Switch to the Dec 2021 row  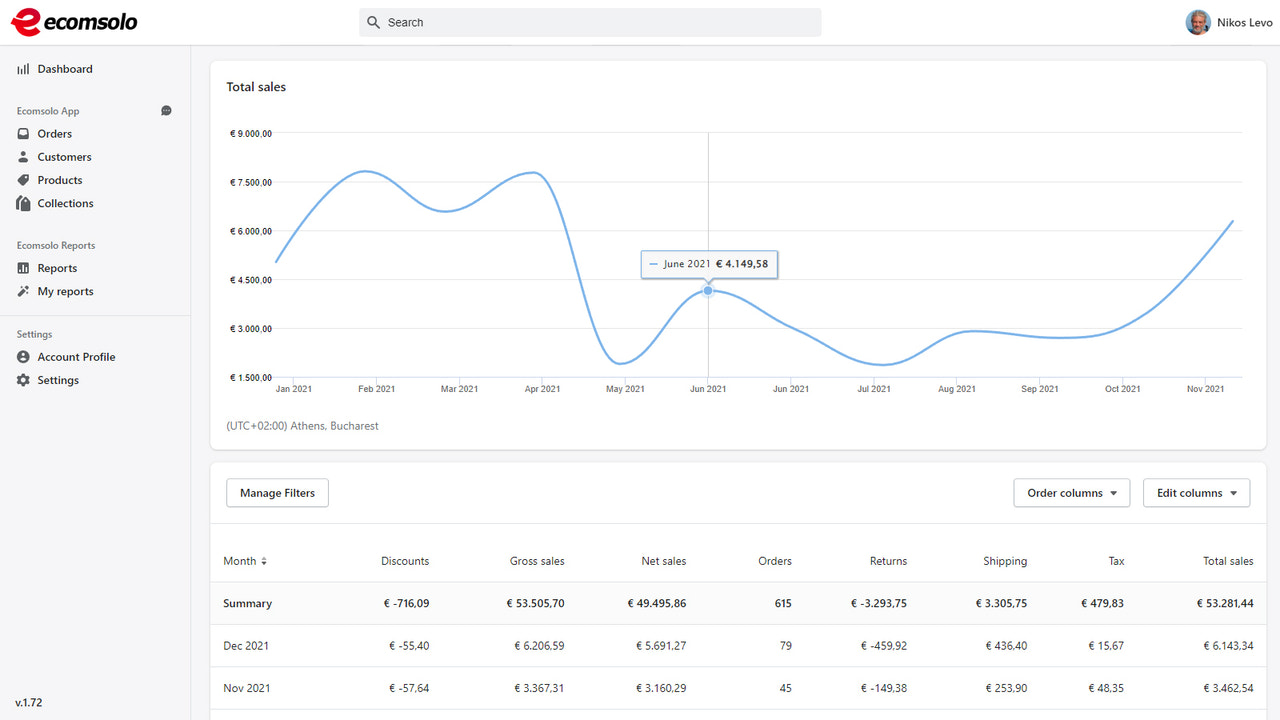pos(246,645)
